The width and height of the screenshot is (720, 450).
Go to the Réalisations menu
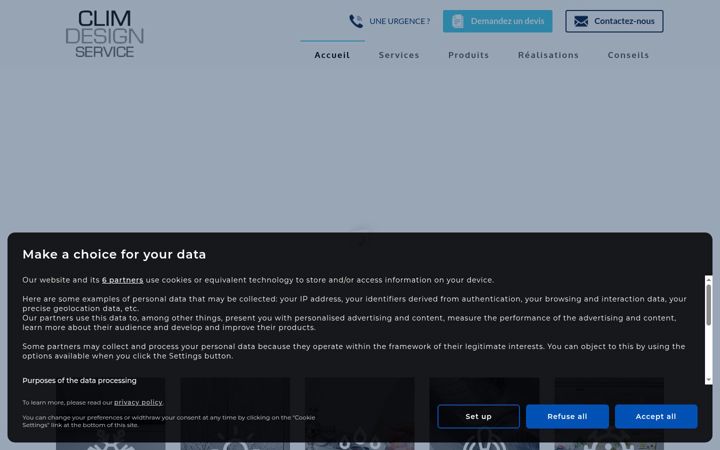pyautogui.click(x=548, y=55)
